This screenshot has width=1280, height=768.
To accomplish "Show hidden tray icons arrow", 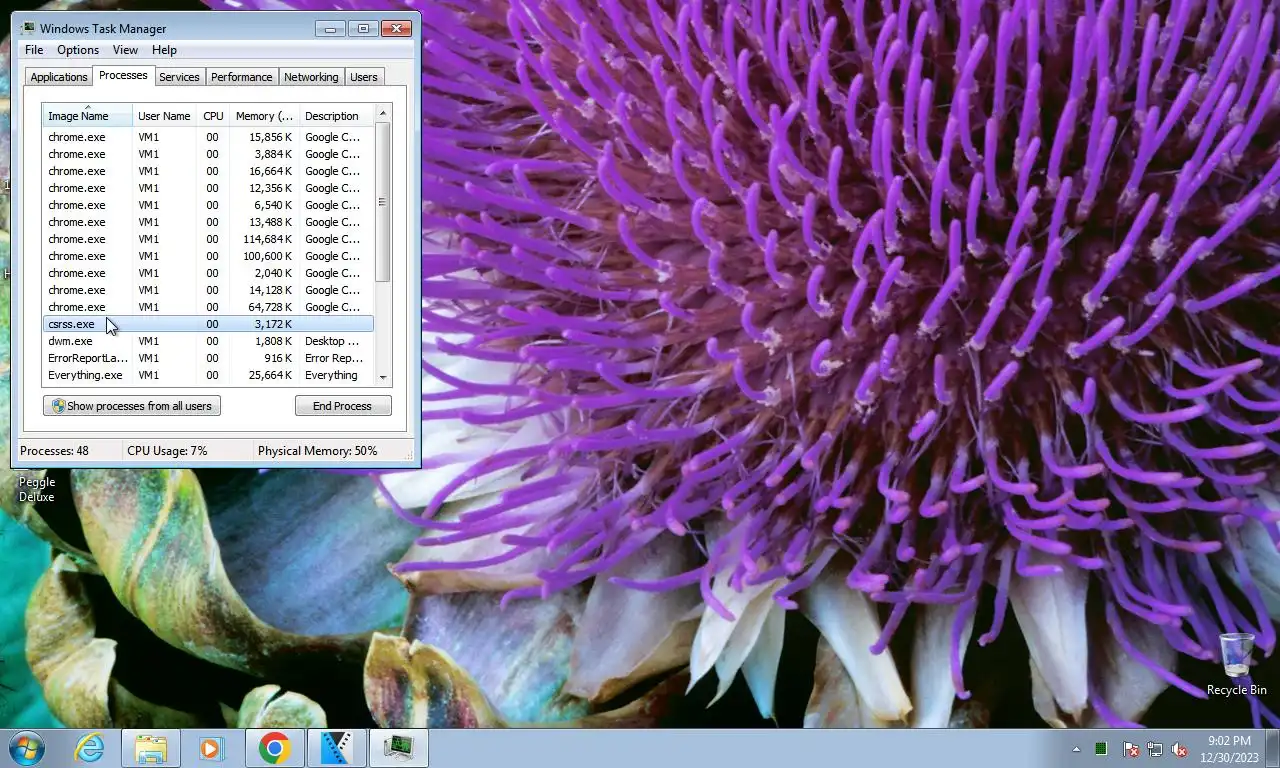I will click(x=1076, y=749).
